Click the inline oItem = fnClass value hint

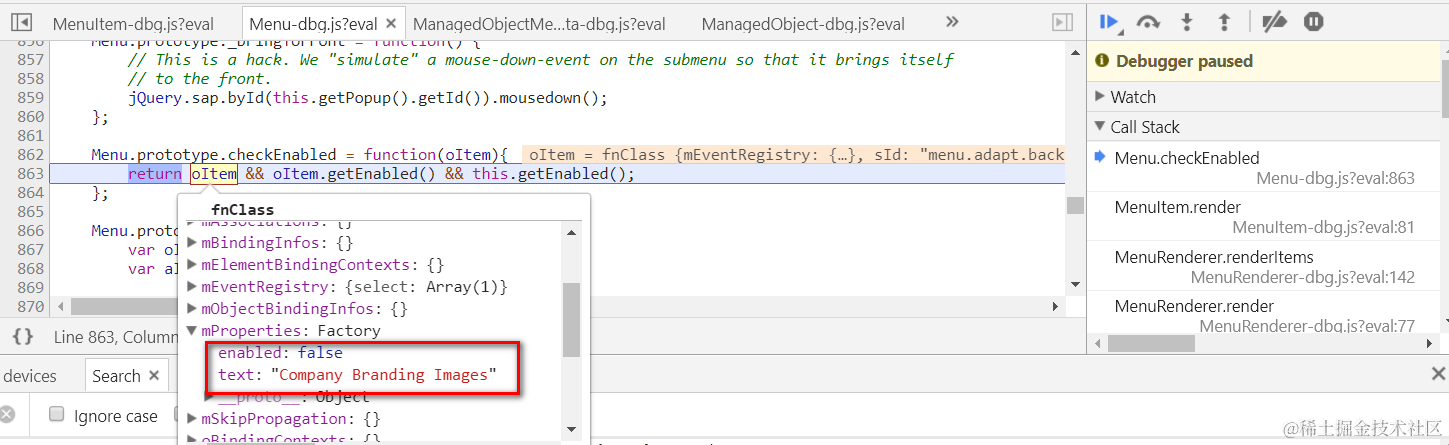tap(794, 155)
